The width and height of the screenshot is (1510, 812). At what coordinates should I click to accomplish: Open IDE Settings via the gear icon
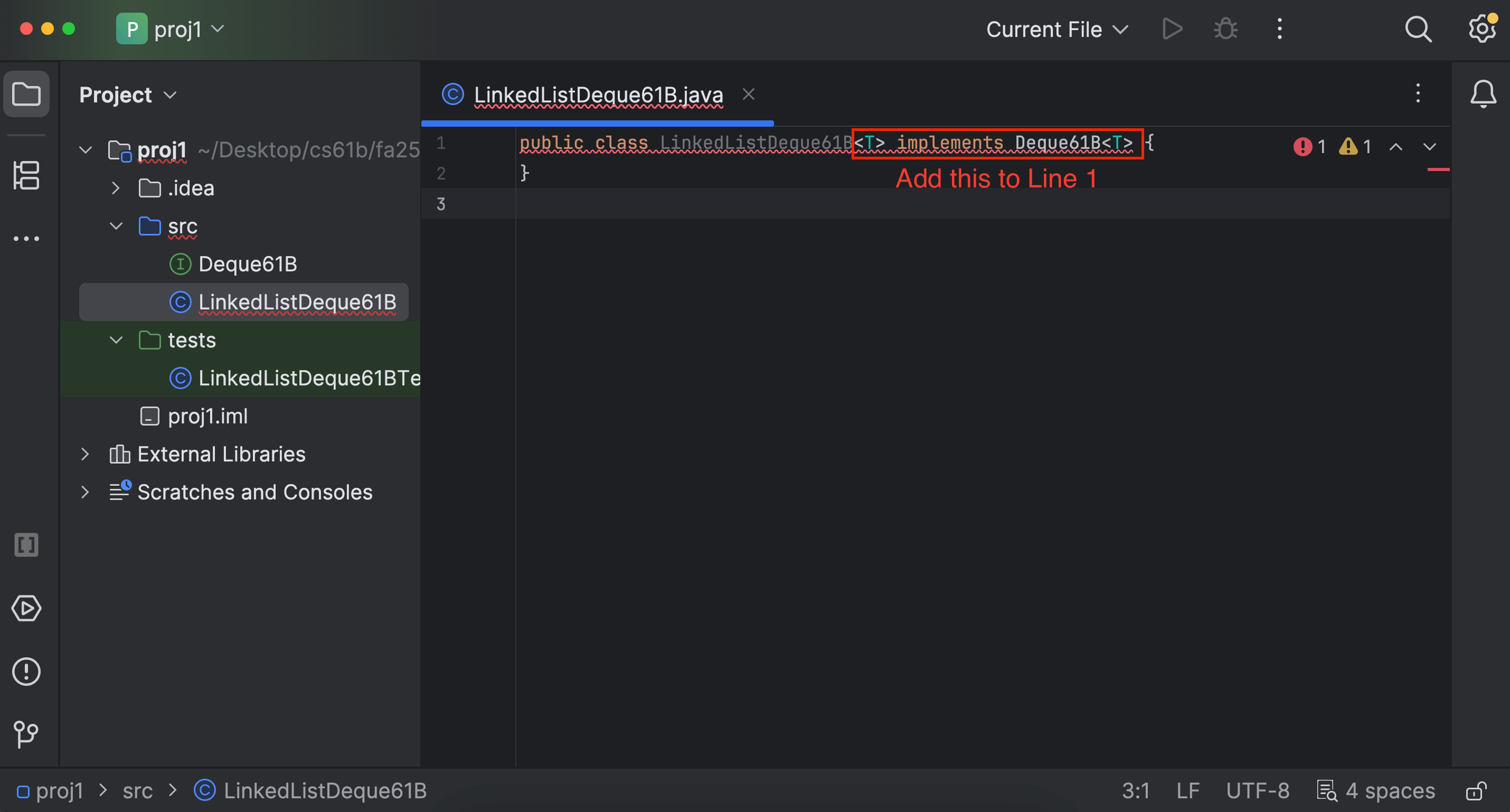click(x=1482, y=29)
